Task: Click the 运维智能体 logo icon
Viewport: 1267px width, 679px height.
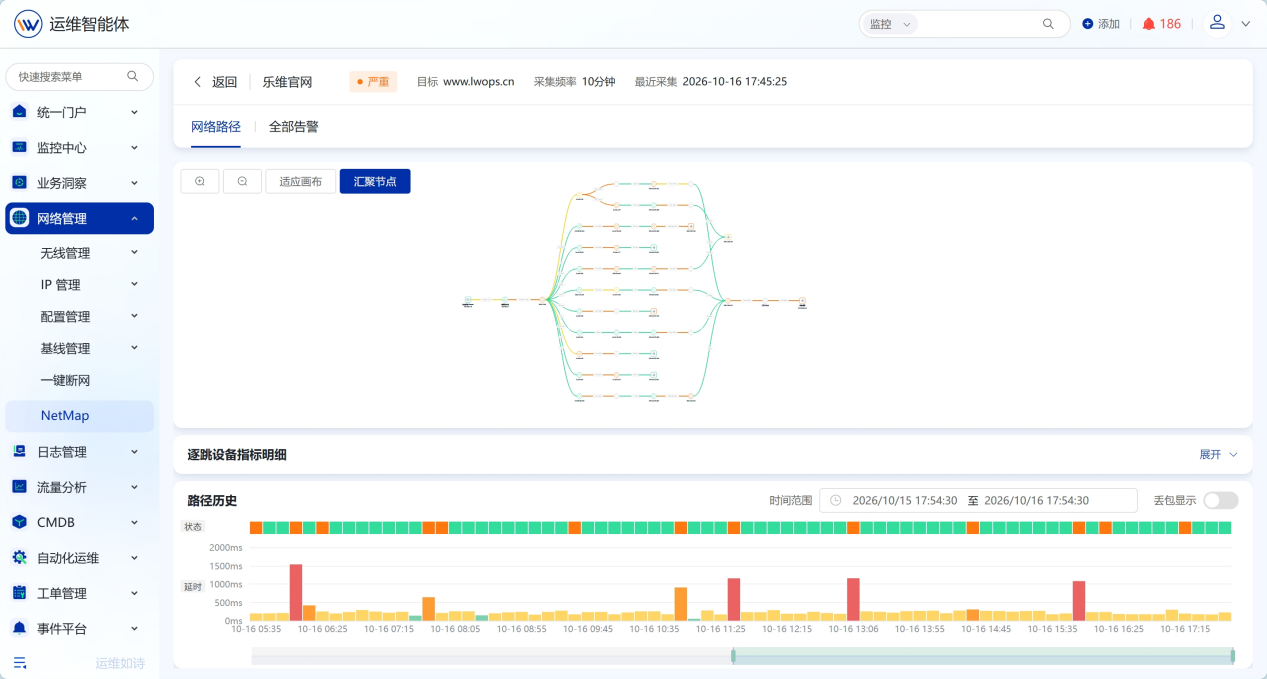Action: point(28,24)
